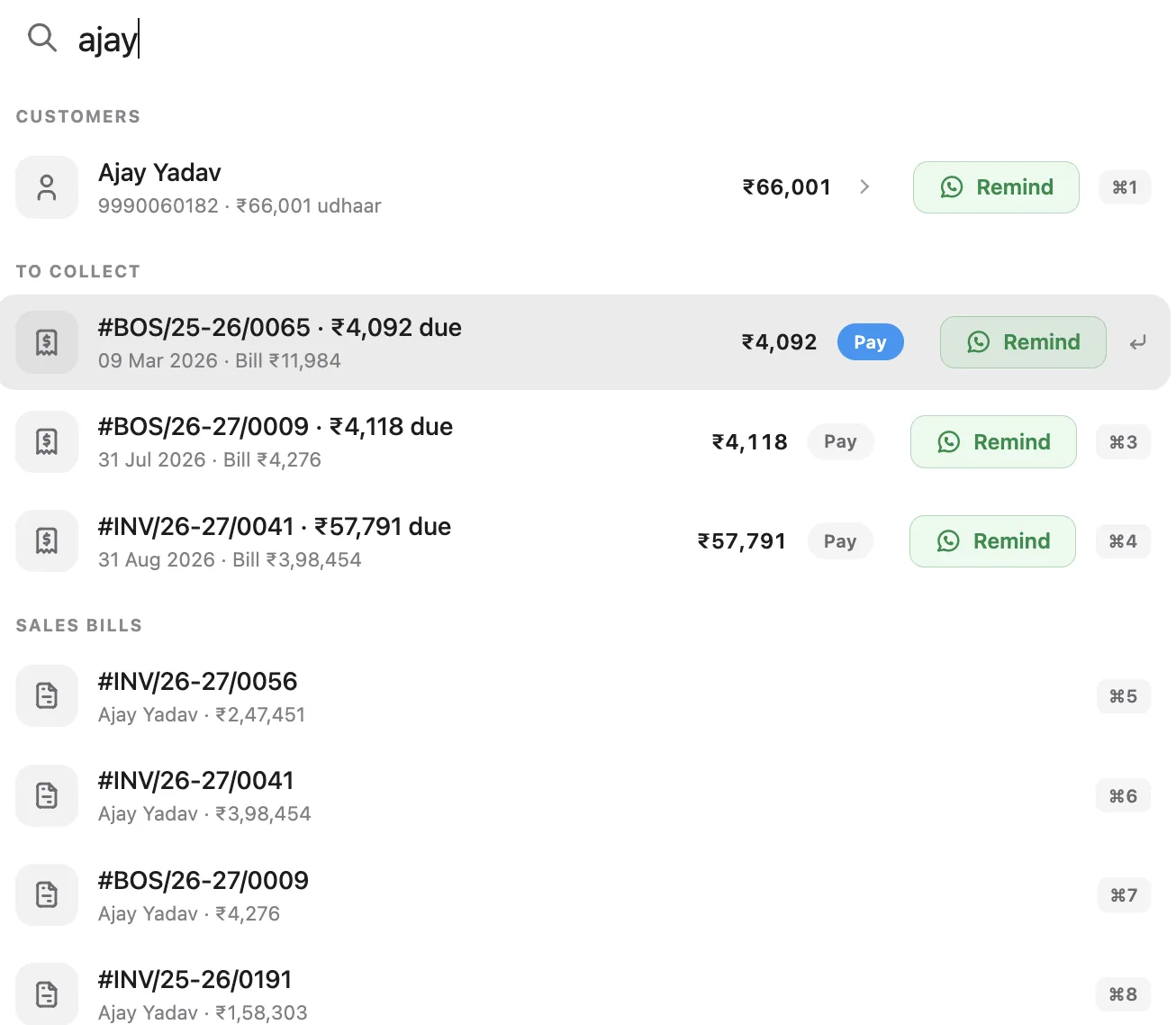
Task: Click the ⌘1 shortcut badge
Action: pos(1126,187)
